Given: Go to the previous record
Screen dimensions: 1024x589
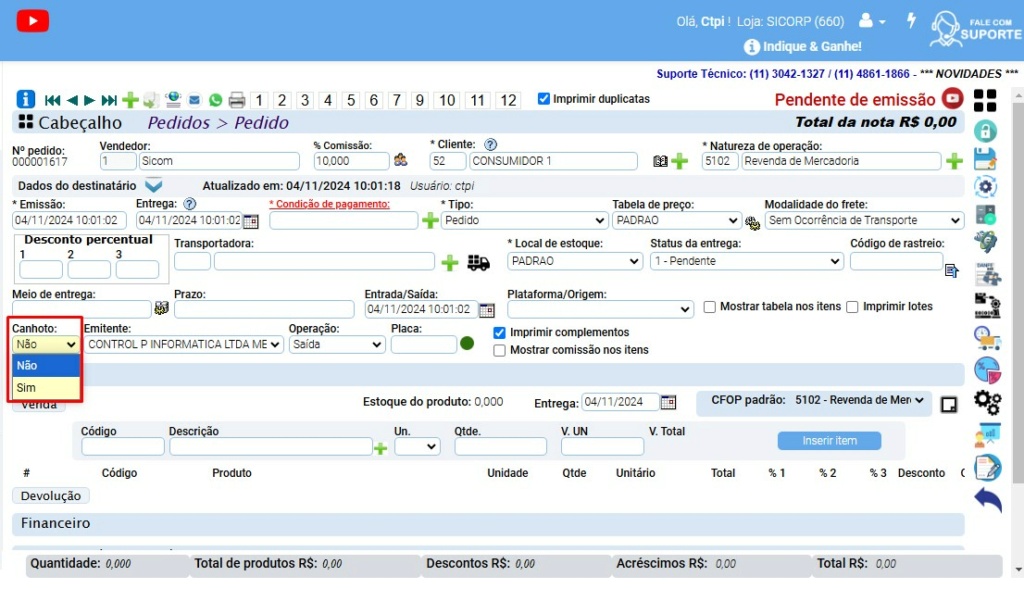Looking at the screenshot, I should pos(72,100).
